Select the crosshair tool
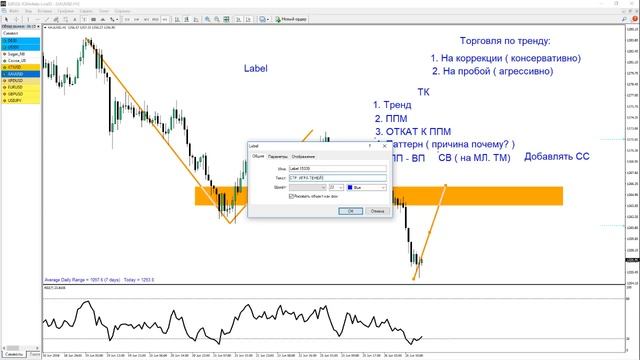 coord(17,19)
